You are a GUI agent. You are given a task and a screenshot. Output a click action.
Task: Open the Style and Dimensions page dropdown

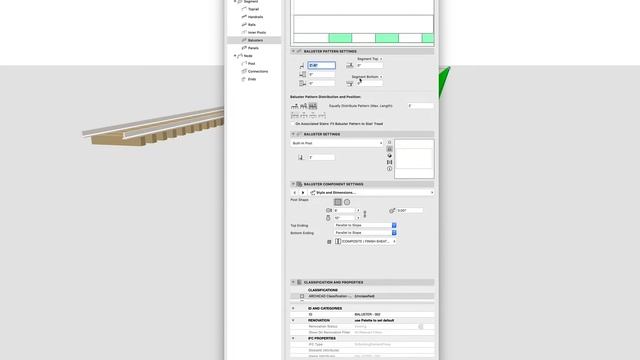pyautogui.click(x=371, y=193)
